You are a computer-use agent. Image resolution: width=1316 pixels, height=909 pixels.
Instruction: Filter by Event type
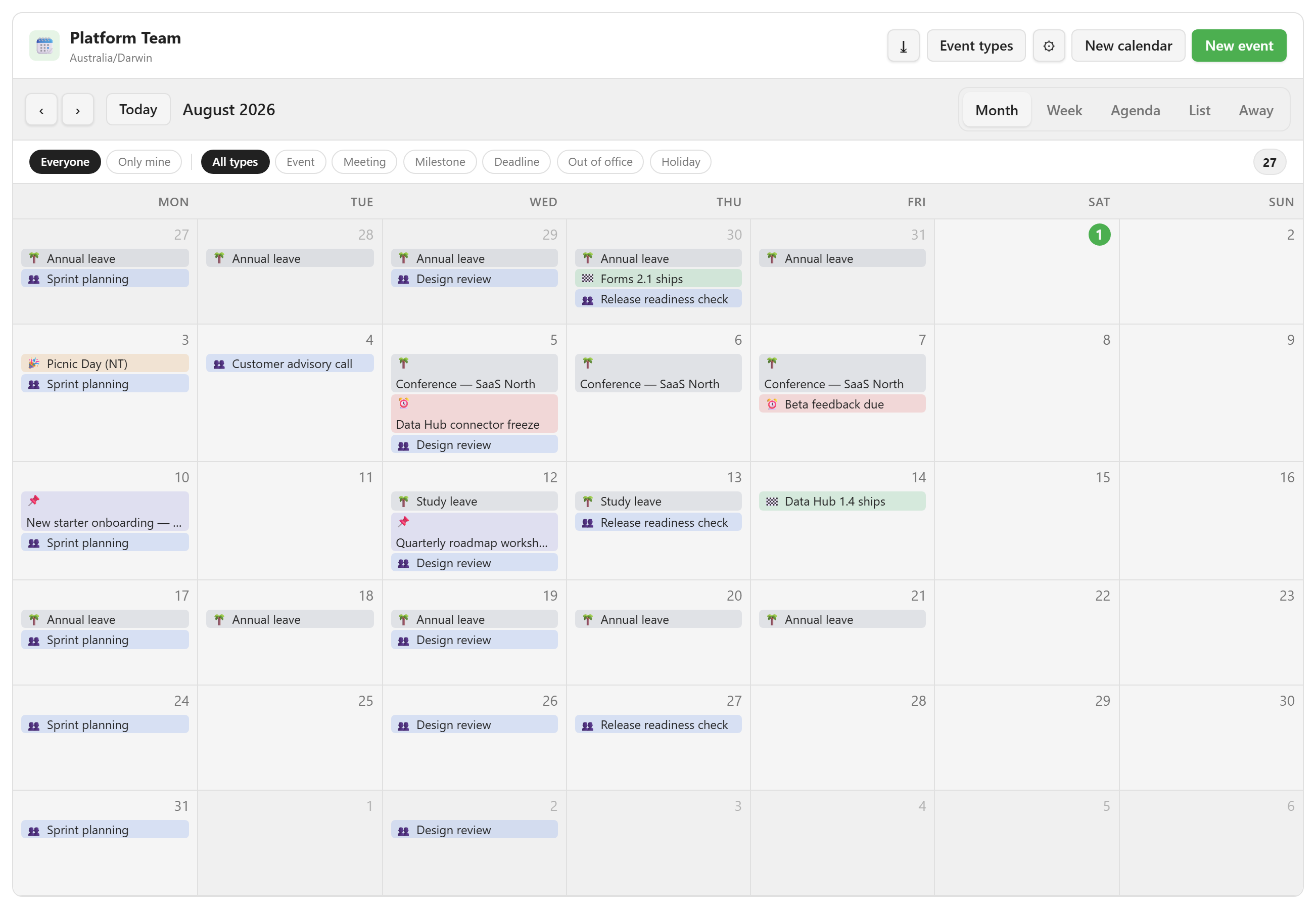coord(300,162)
